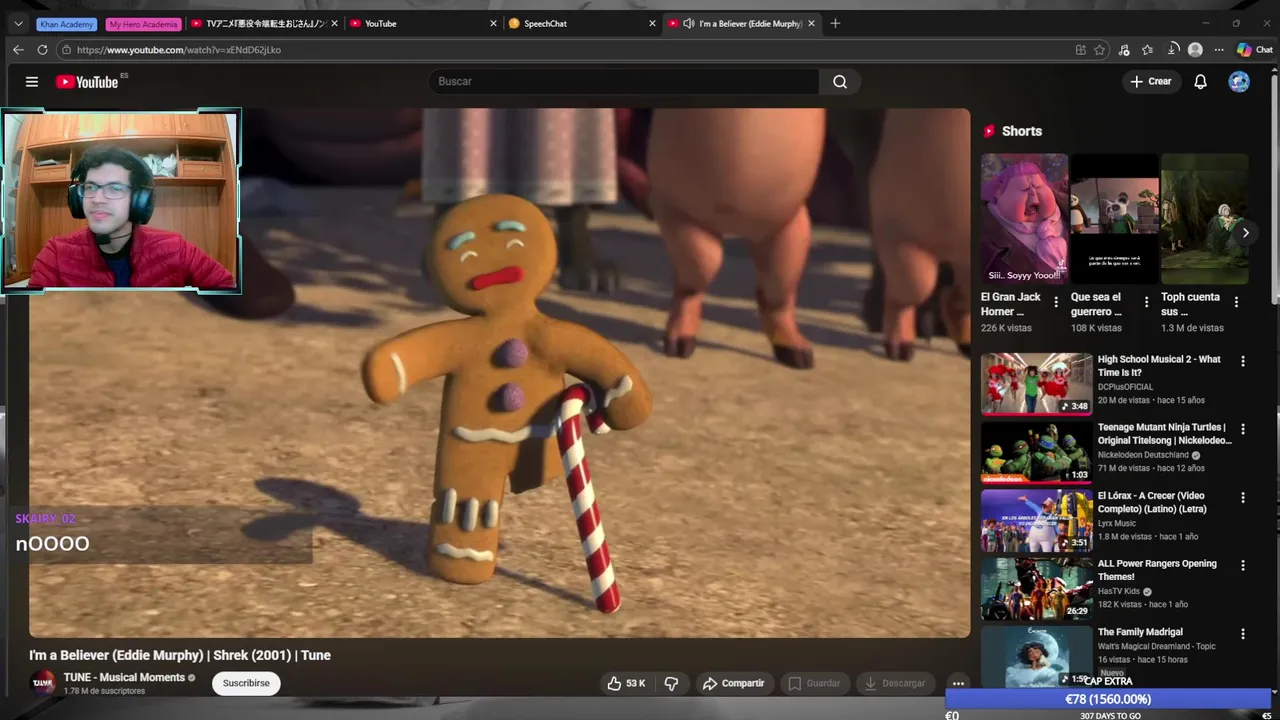This screenshot has height=720, width=1280.
Task: Open High School Musical 2 video thumbnail
Action: pos(1036,384)
